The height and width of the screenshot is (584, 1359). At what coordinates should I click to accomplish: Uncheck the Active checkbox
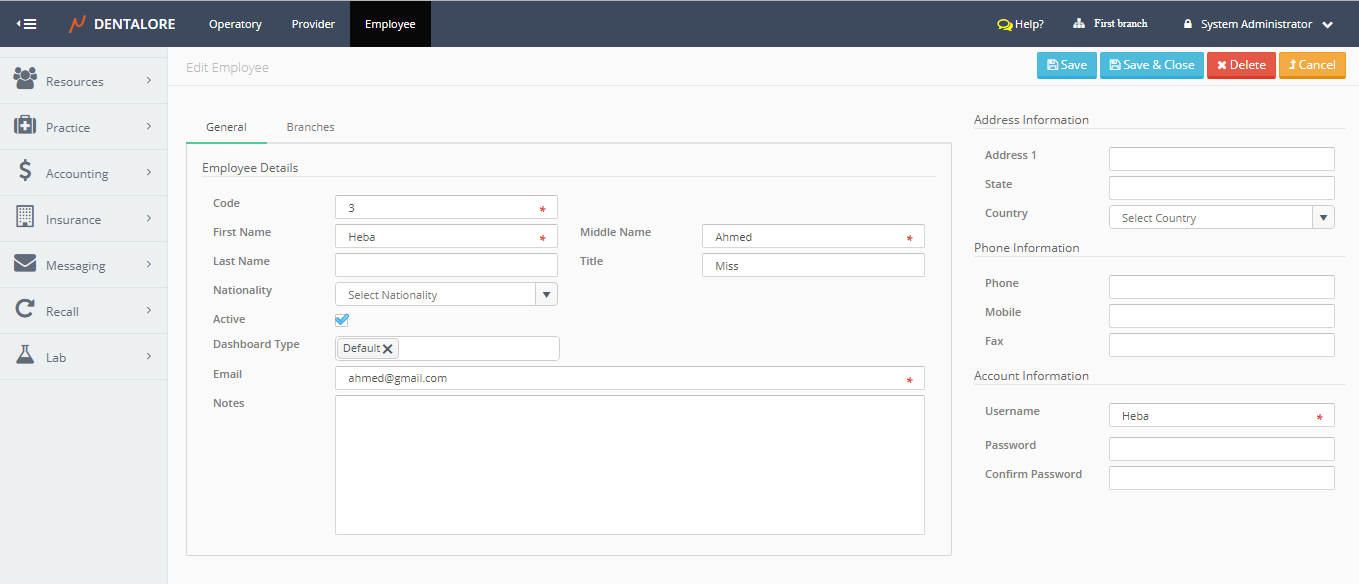[342, 320]
